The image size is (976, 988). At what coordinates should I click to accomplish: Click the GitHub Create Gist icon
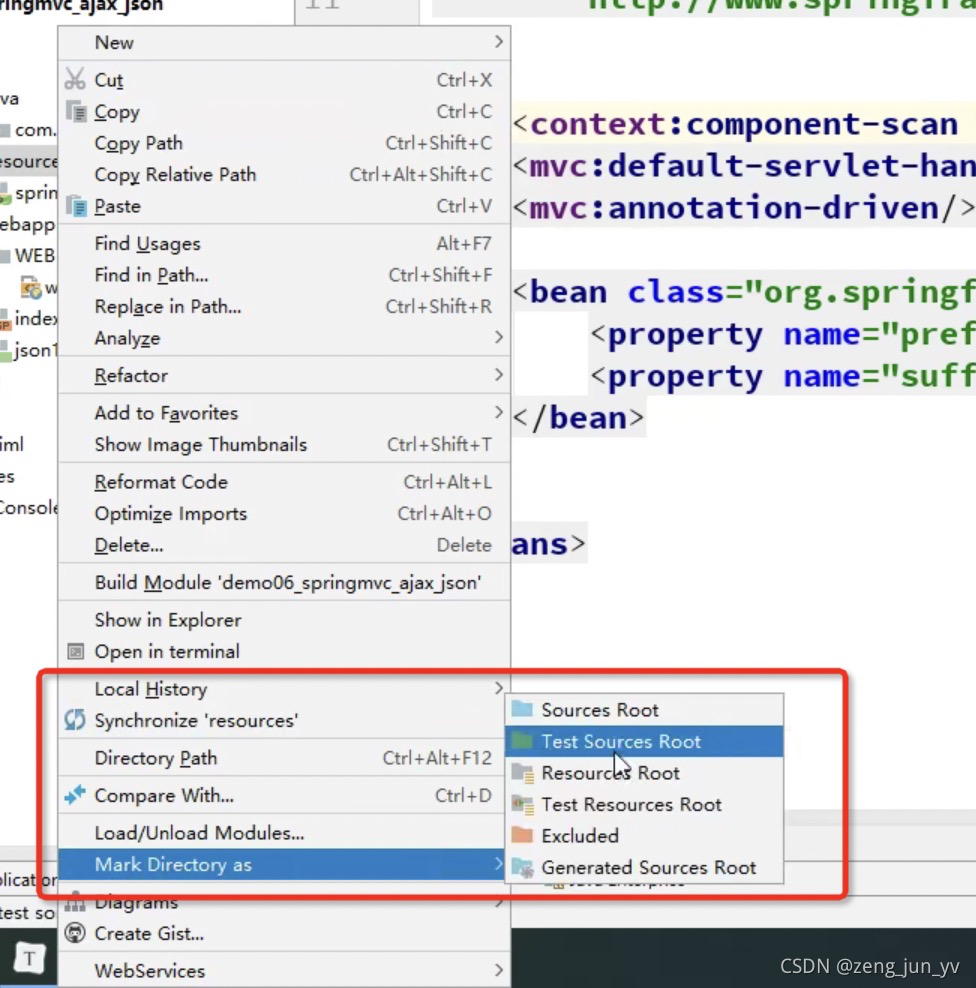[x=75, y=933]
